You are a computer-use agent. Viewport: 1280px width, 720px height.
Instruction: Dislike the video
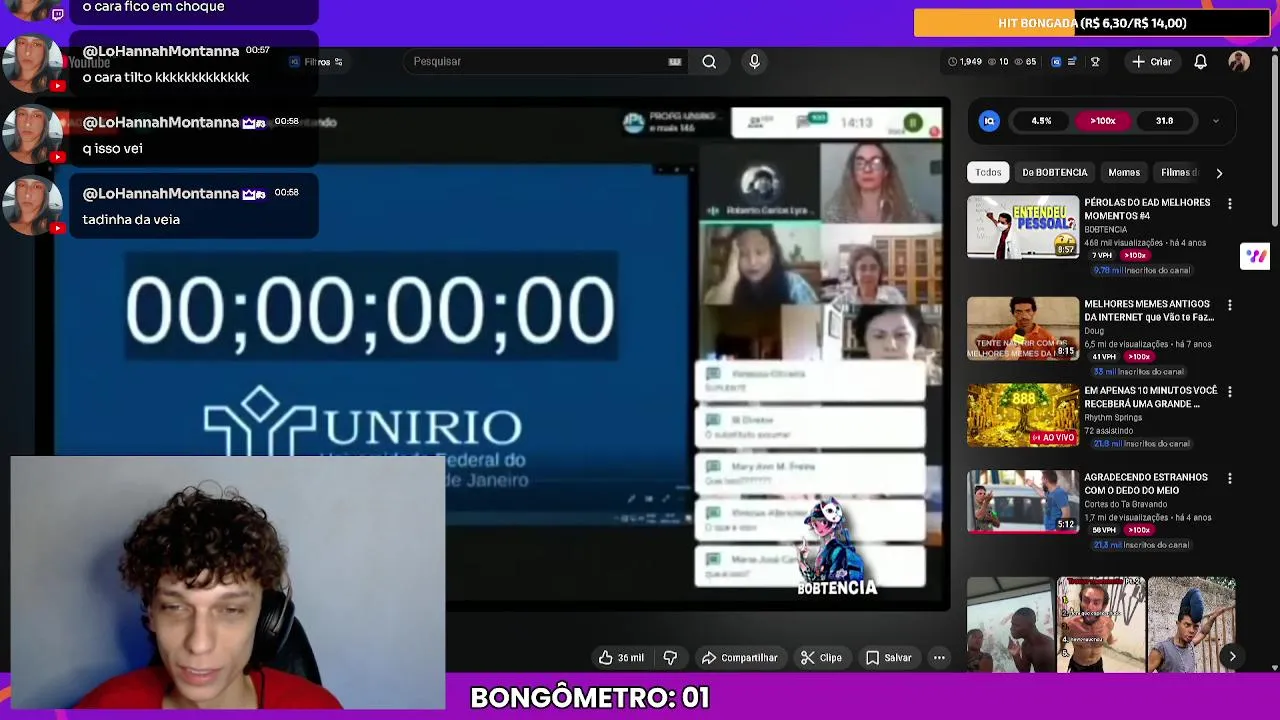click(670, 658)
